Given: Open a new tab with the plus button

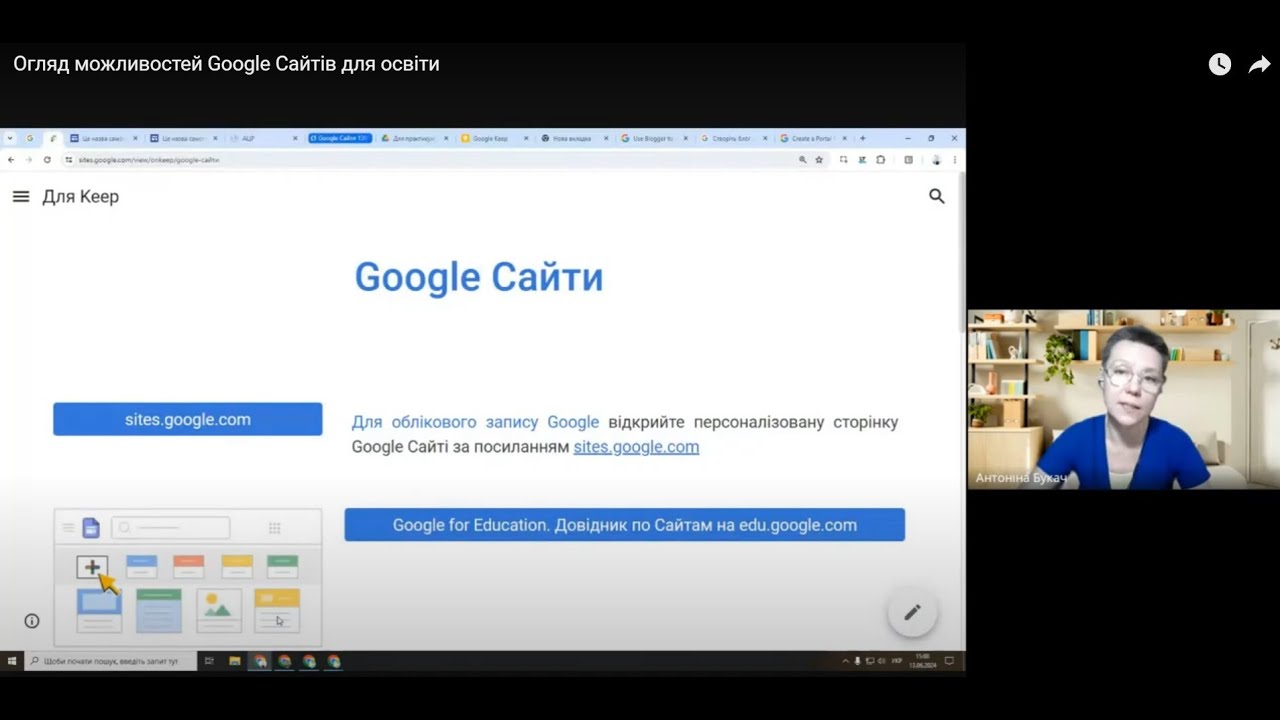Looking at the screenshot, I should (863, 139).
